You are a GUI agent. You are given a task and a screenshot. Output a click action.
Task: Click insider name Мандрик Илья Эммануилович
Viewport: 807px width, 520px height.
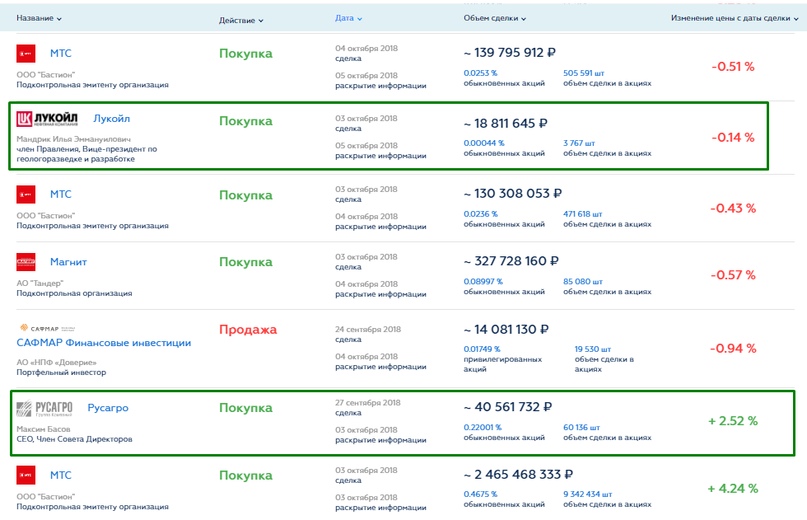74,139
